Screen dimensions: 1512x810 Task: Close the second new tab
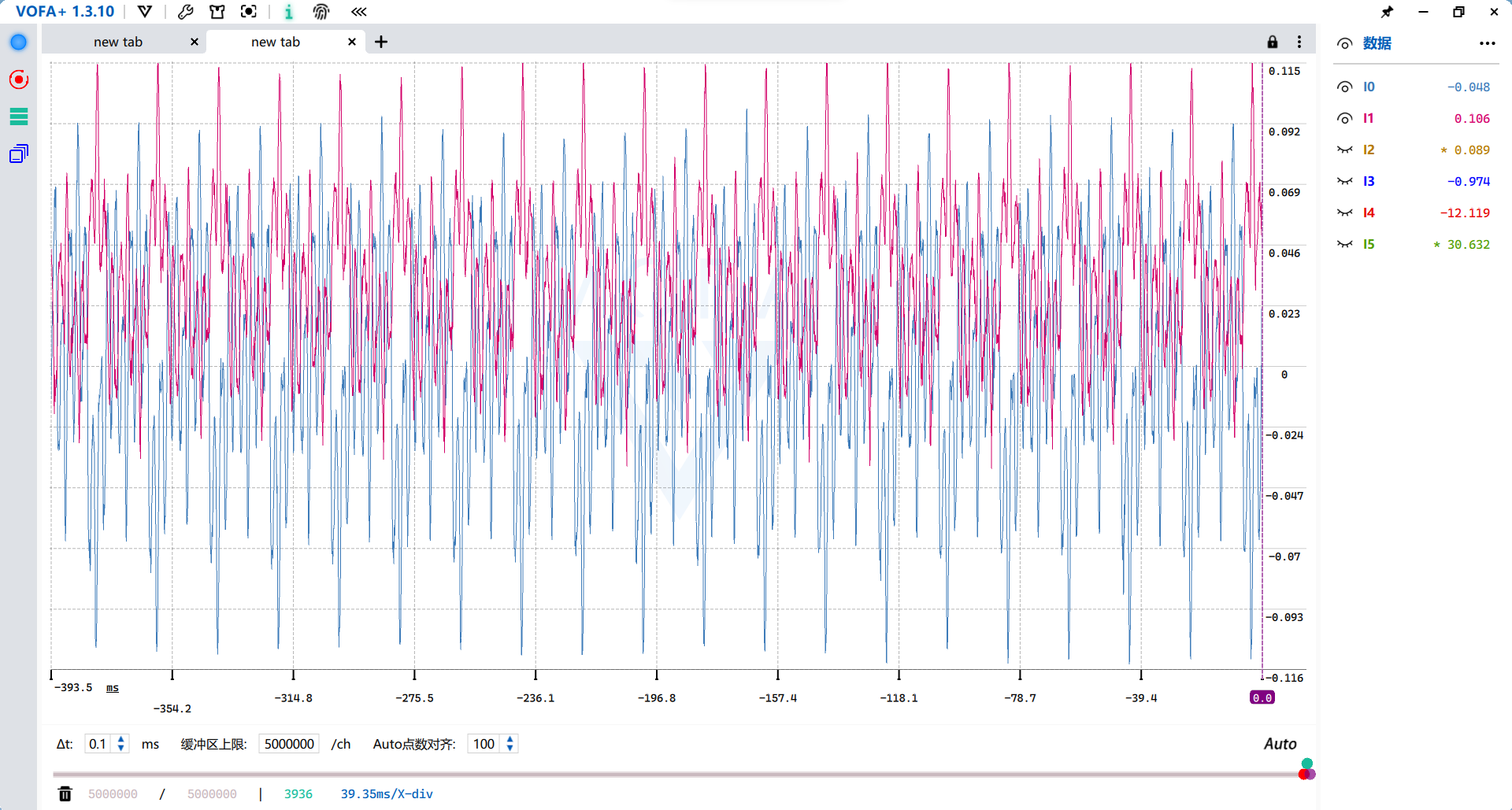tap(352, 43)
